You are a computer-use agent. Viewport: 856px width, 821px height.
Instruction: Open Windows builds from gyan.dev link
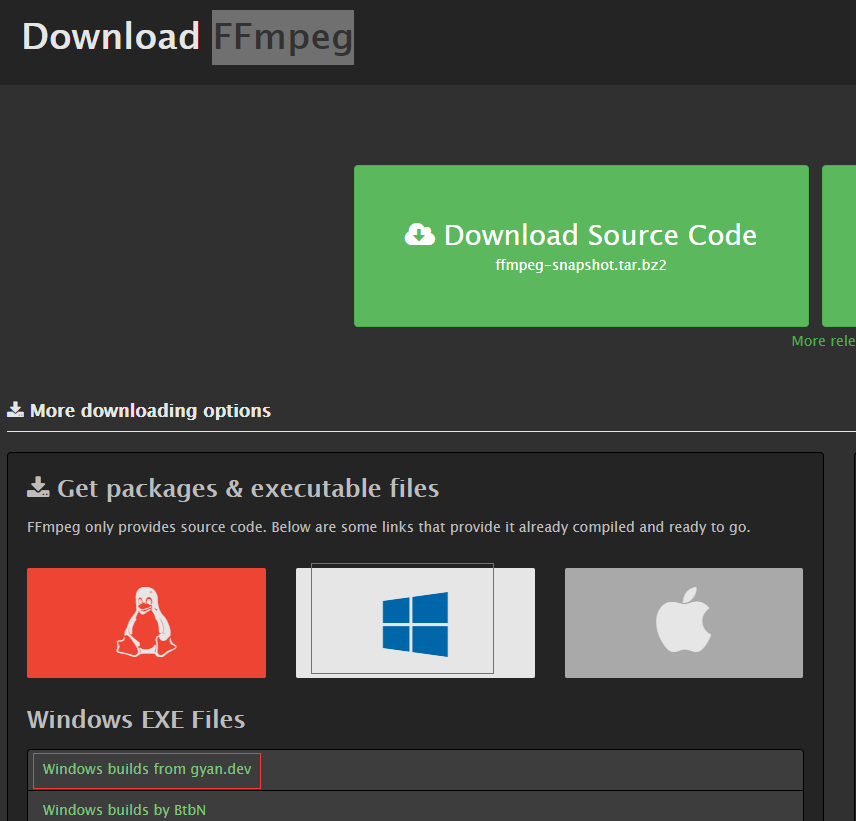click(147, 769)
